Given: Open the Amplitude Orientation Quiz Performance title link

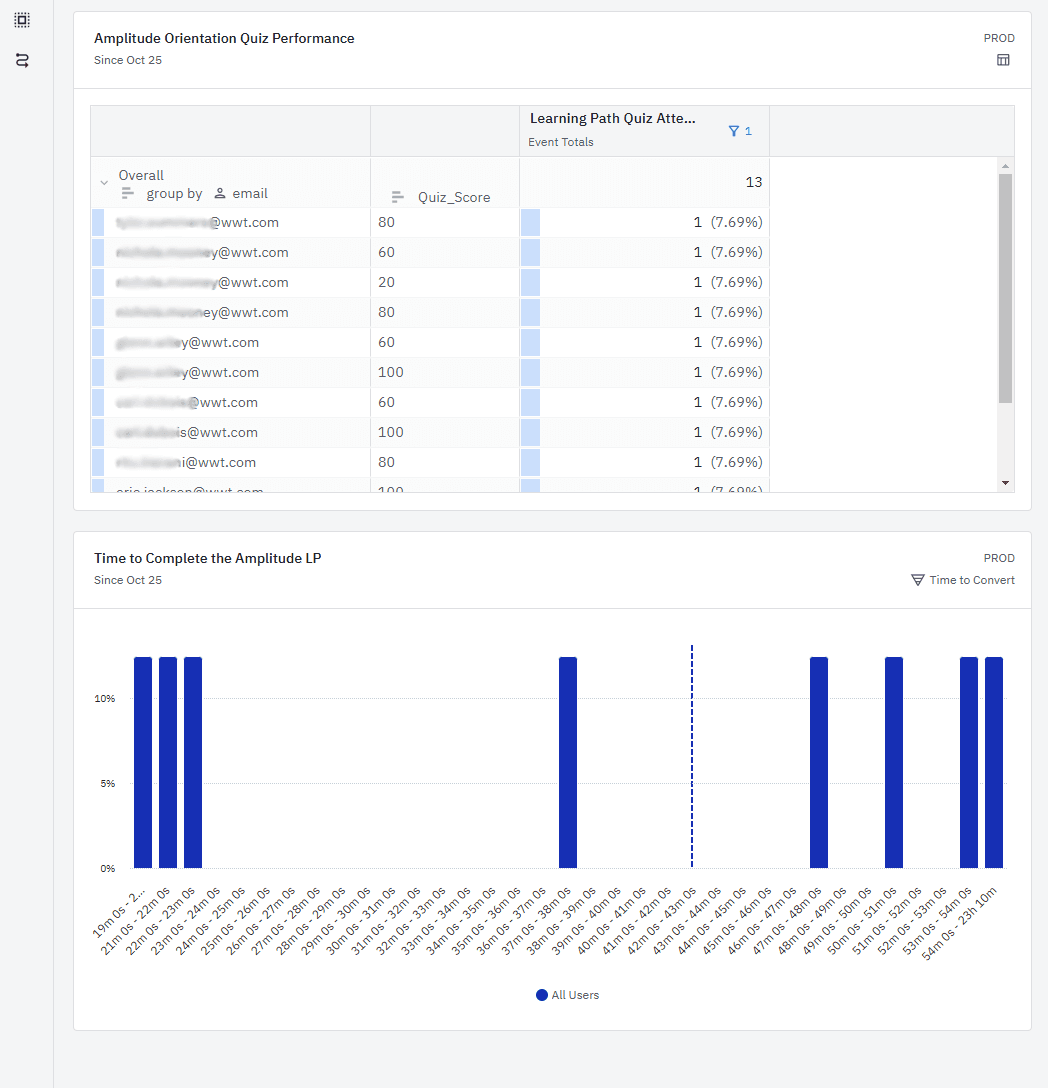Looking at the screenshot, I should pos(224,38).
